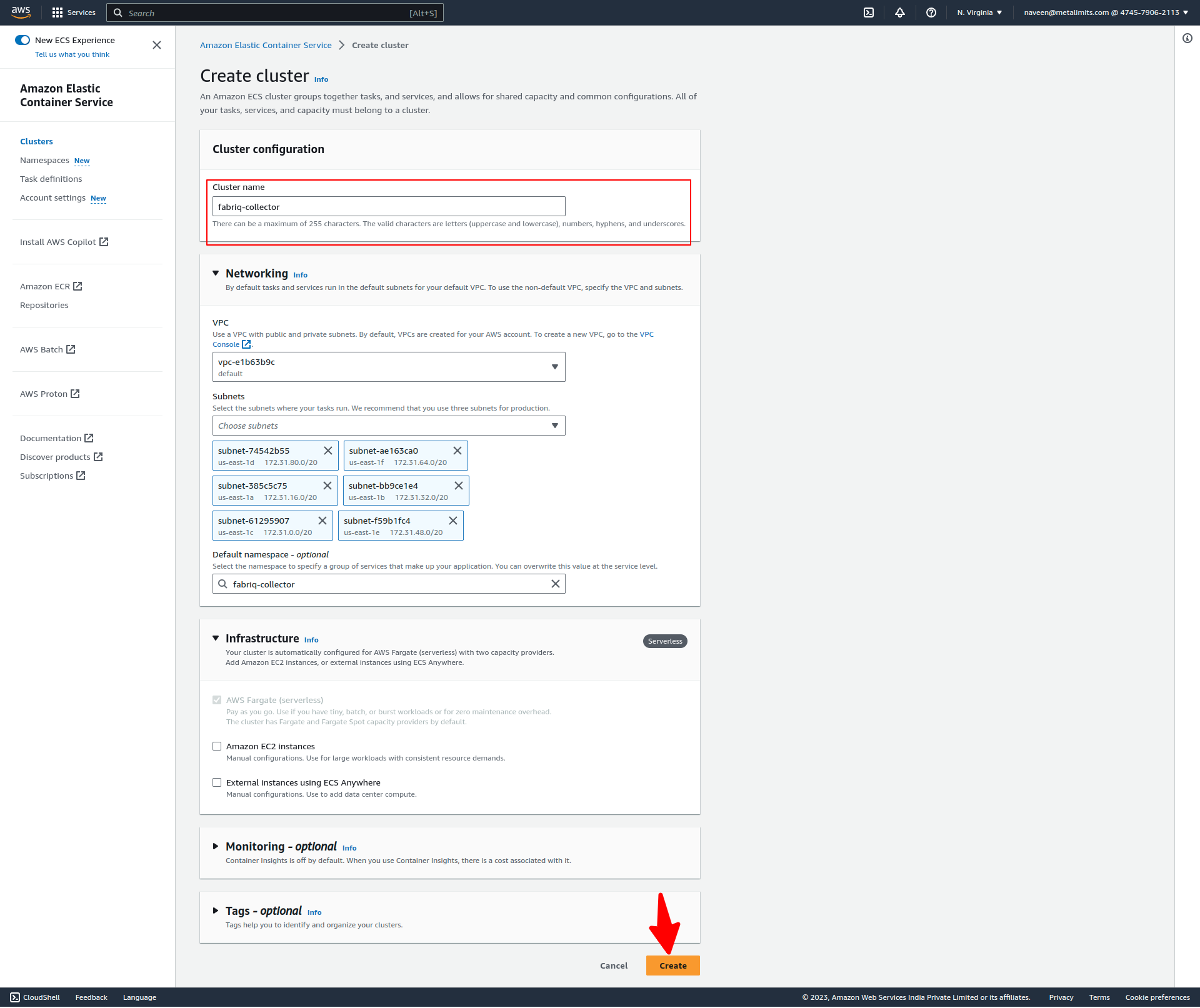Collapse the Networking section
1200x1008 pixels.
216,274
